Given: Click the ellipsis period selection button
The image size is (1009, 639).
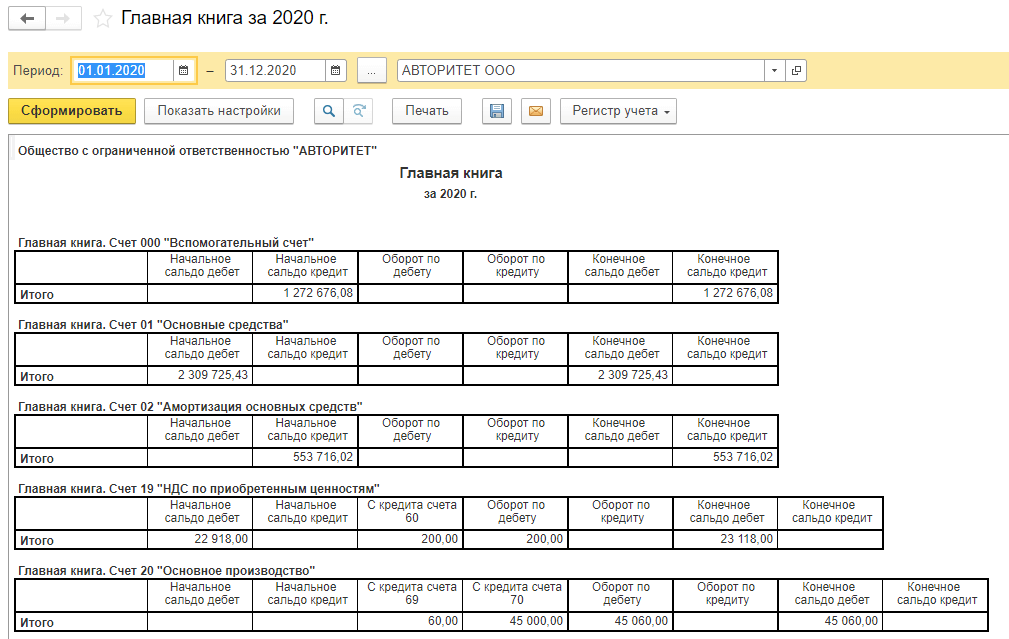Looking at the screenshot, I should pos(371,71).
